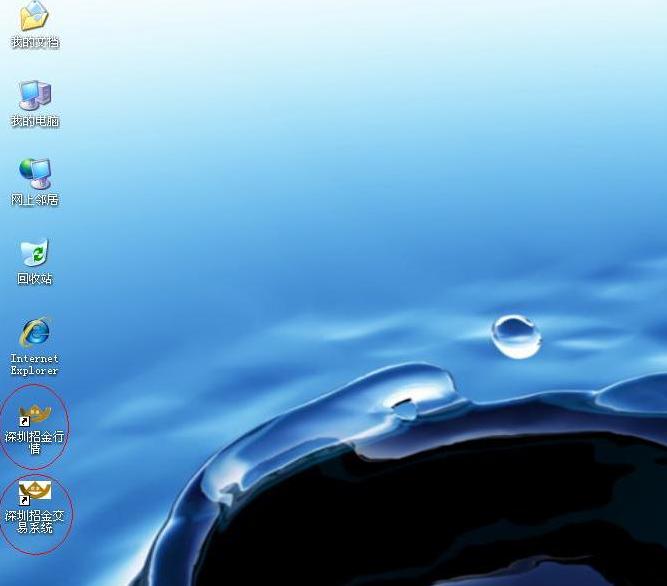Screen dimensions: 667x586
Task: Click the 深圳招金行情 text label
Action: [x=34, y=442]
